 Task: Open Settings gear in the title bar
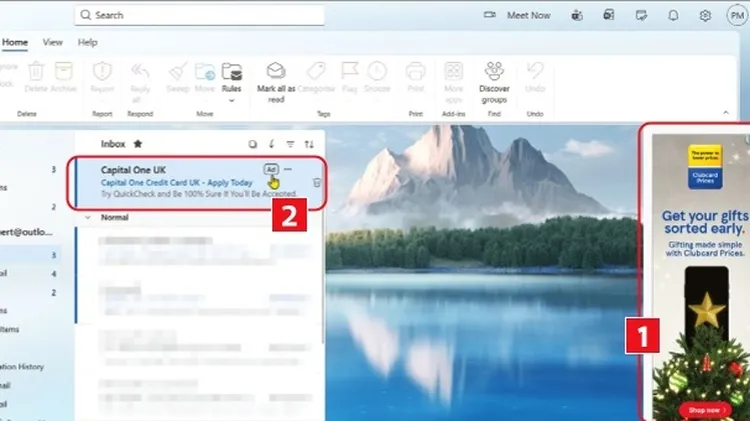coord(705,15)
